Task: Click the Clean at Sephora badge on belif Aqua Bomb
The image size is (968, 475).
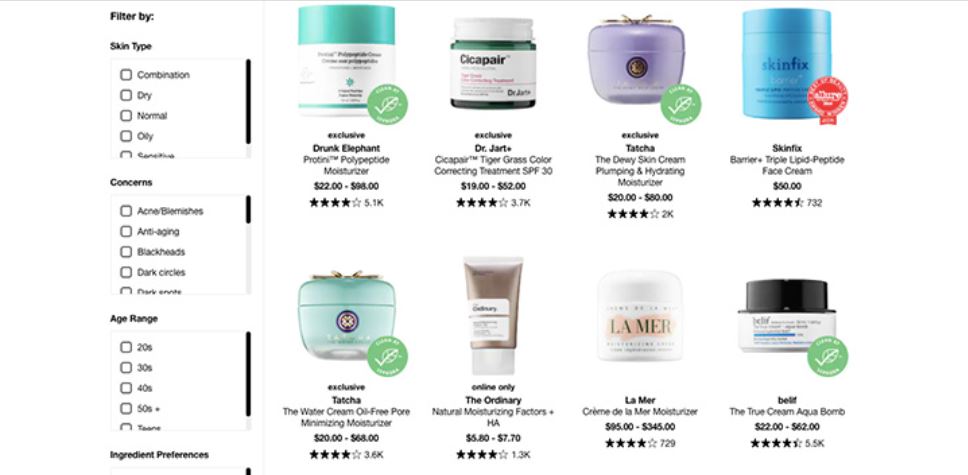Action: [x=827, y=356]
